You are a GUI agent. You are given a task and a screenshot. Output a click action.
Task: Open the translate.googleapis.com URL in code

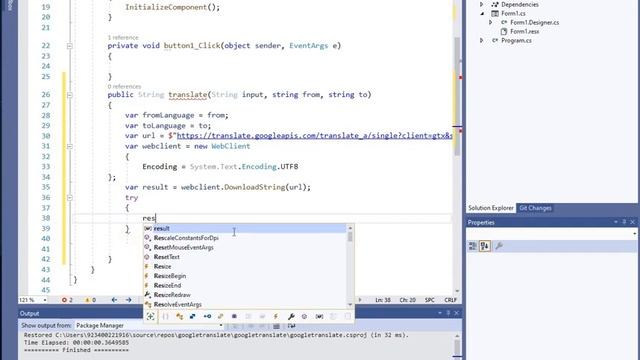(x=314, y=136)
